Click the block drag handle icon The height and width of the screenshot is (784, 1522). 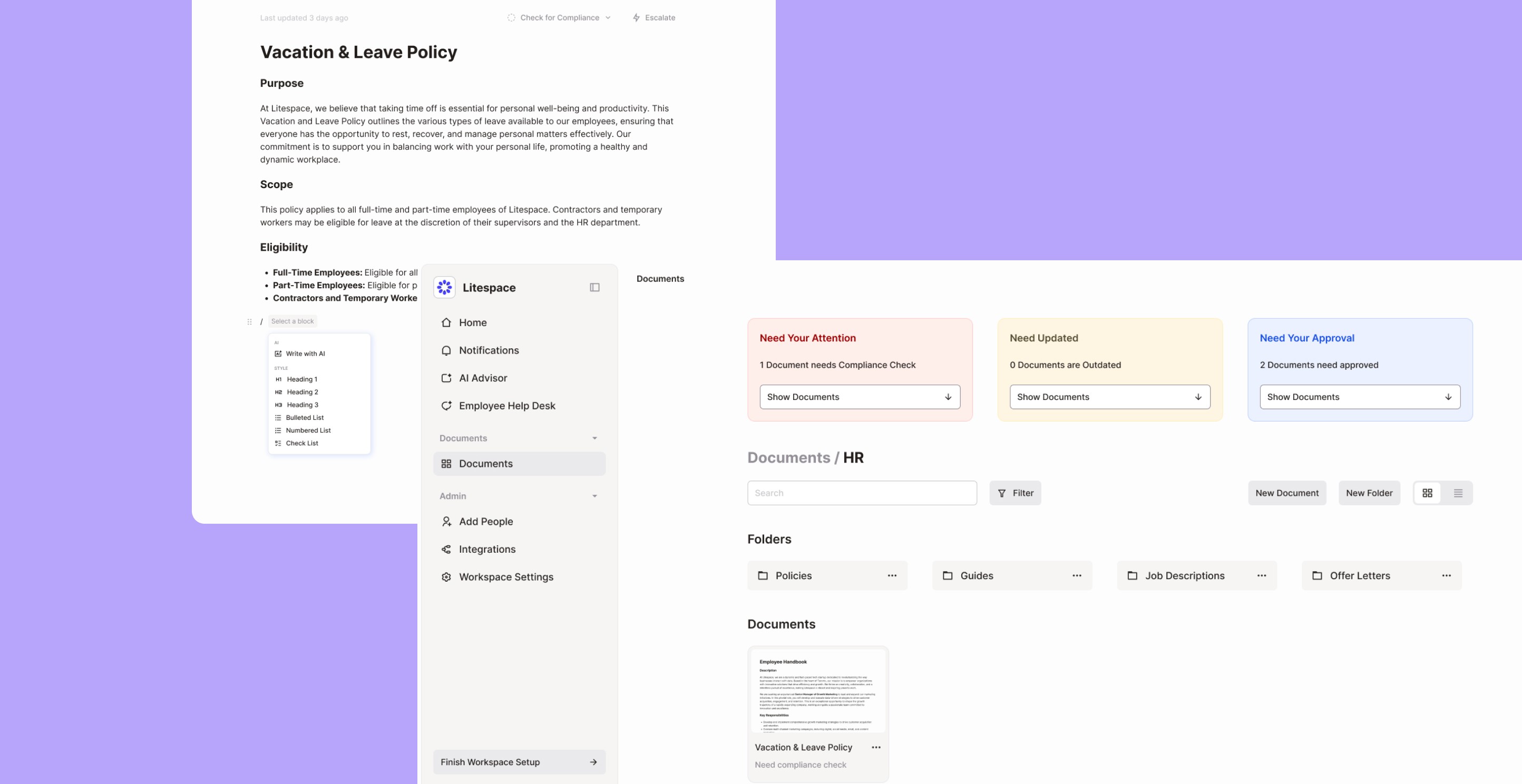[x=249, y=321]
